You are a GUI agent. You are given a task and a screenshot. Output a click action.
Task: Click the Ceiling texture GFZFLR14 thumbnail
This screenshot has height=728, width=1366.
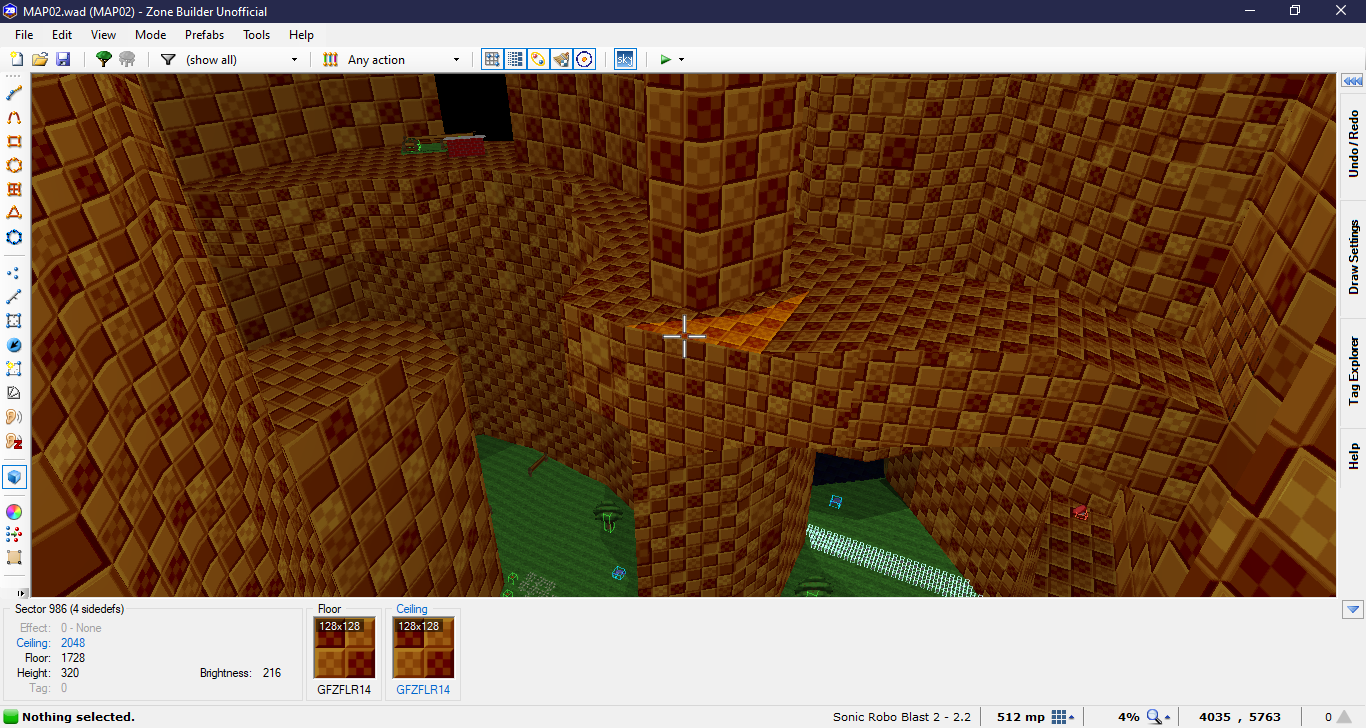coord(423,648)
